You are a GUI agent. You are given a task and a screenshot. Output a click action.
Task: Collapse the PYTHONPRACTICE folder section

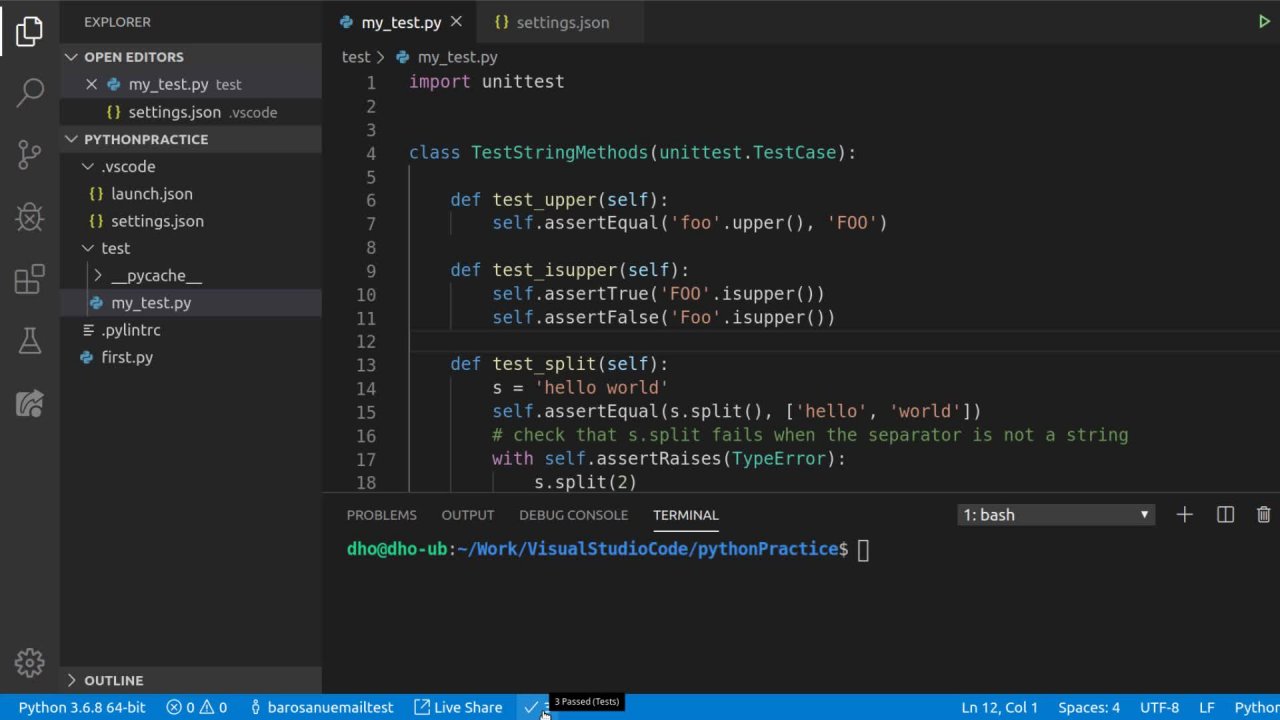click(191, 139)
